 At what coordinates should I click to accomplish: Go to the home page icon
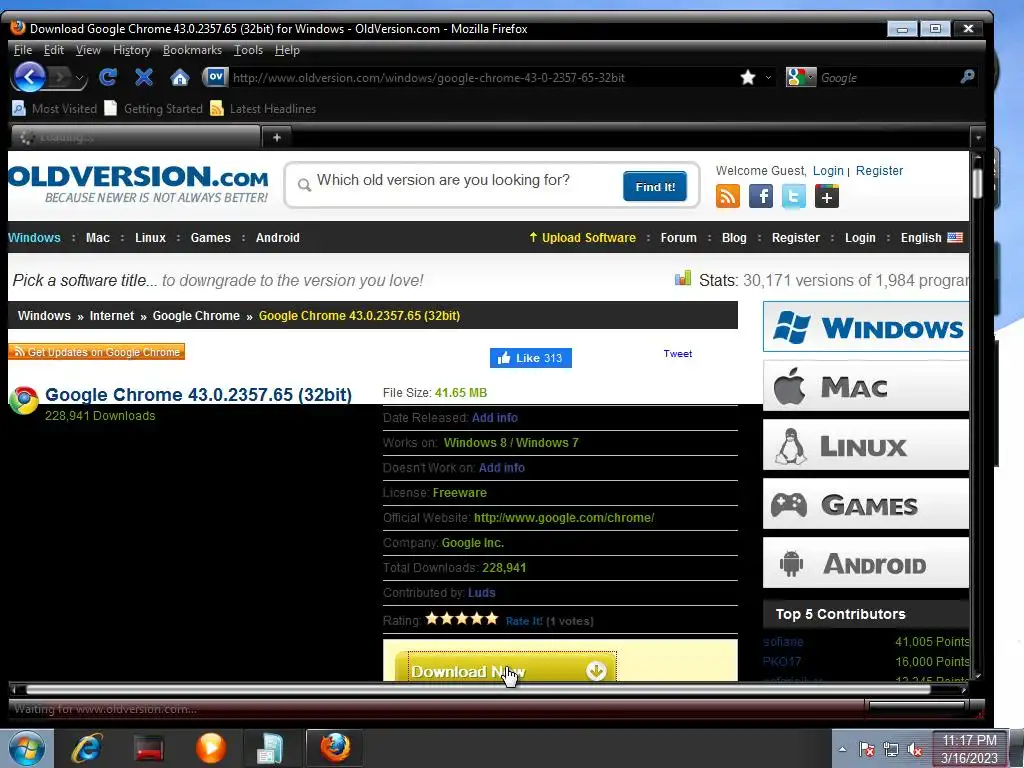(180, 78)
